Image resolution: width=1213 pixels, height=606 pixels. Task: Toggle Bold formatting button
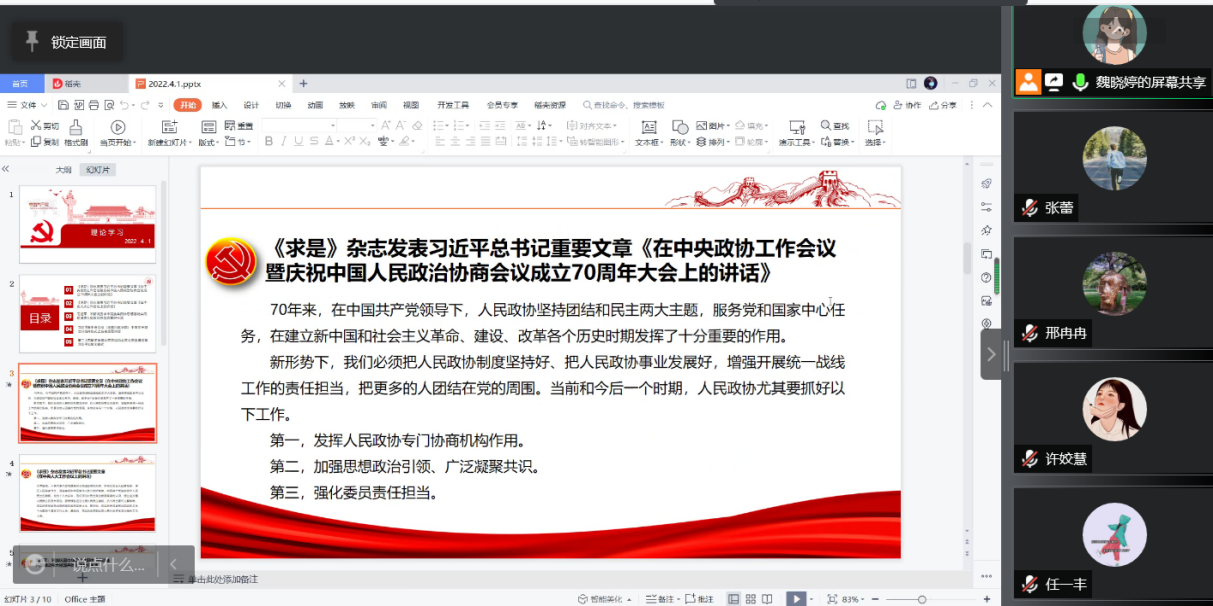click(268, 142)
